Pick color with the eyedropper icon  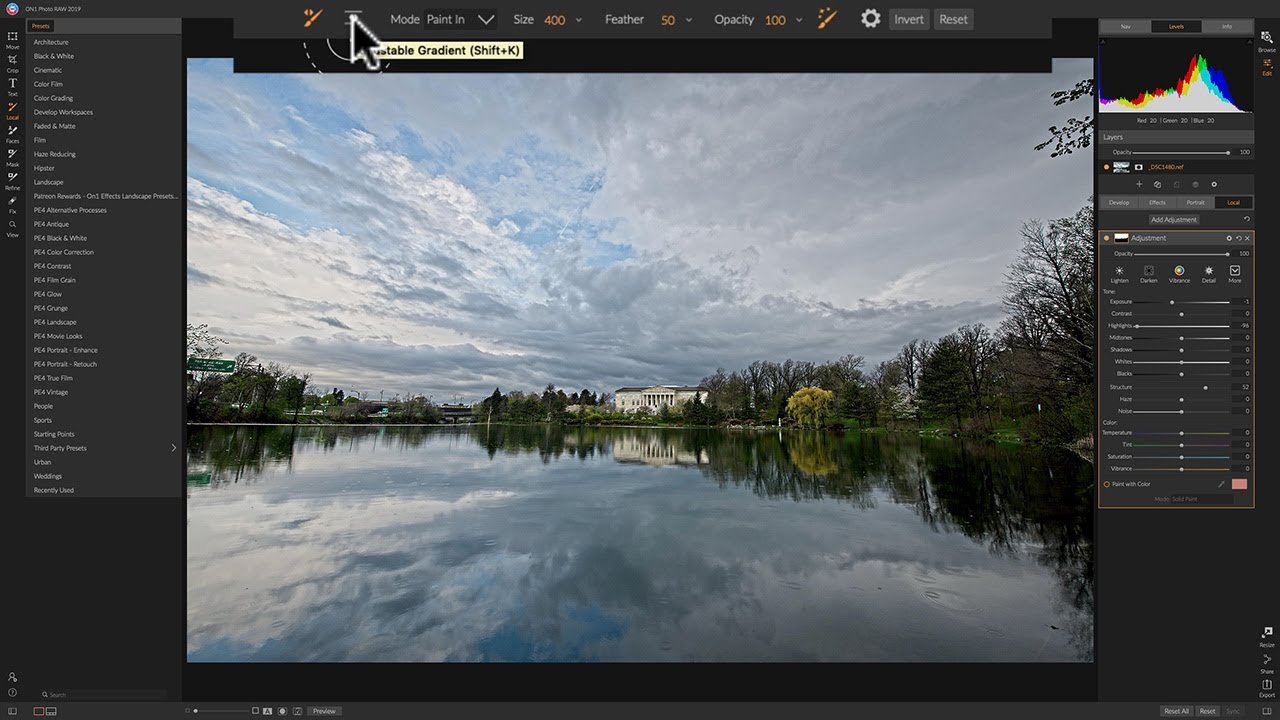click(1221, 484)
